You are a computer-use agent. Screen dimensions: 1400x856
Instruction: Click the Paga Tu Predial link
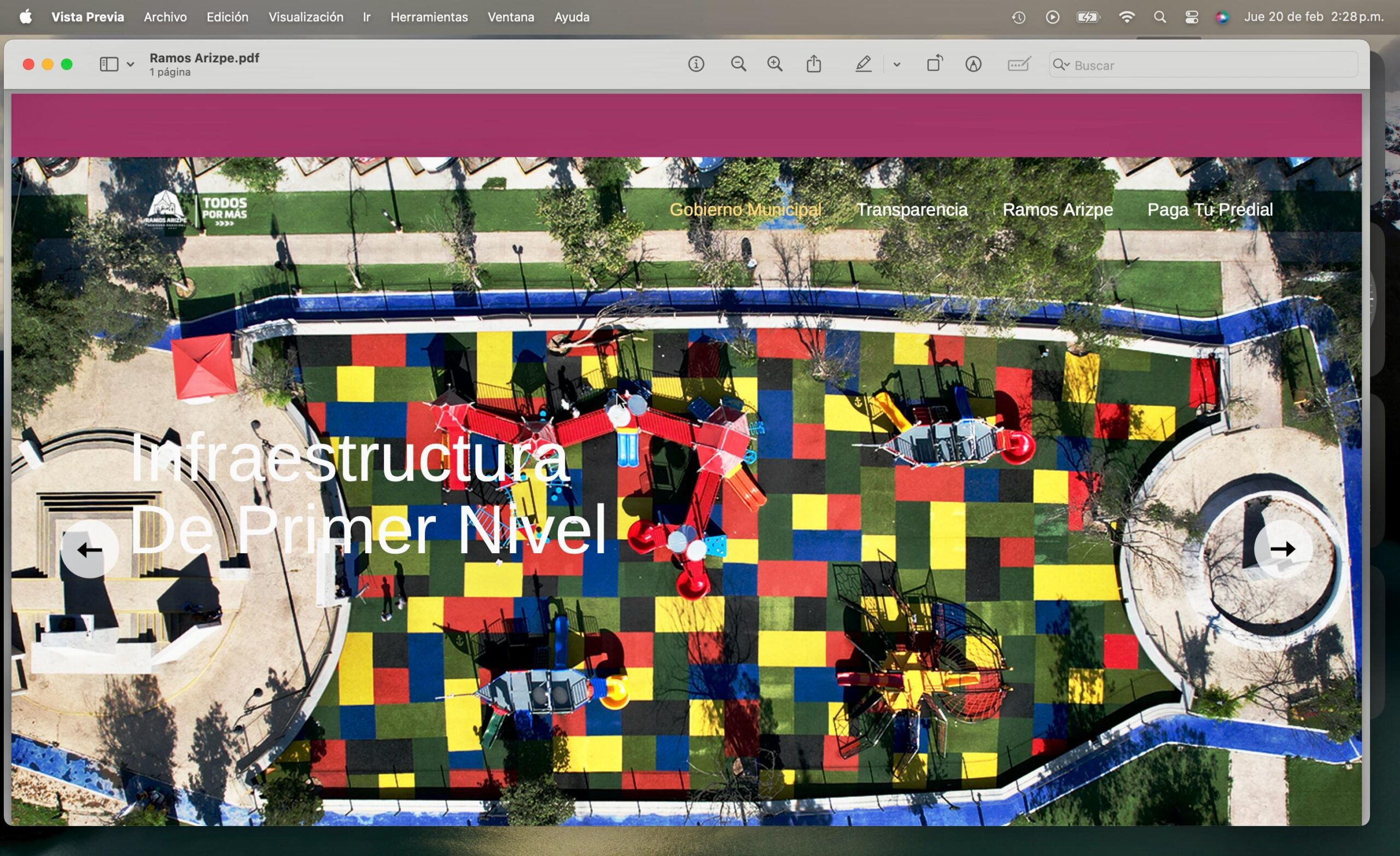tap(1210, 209)
